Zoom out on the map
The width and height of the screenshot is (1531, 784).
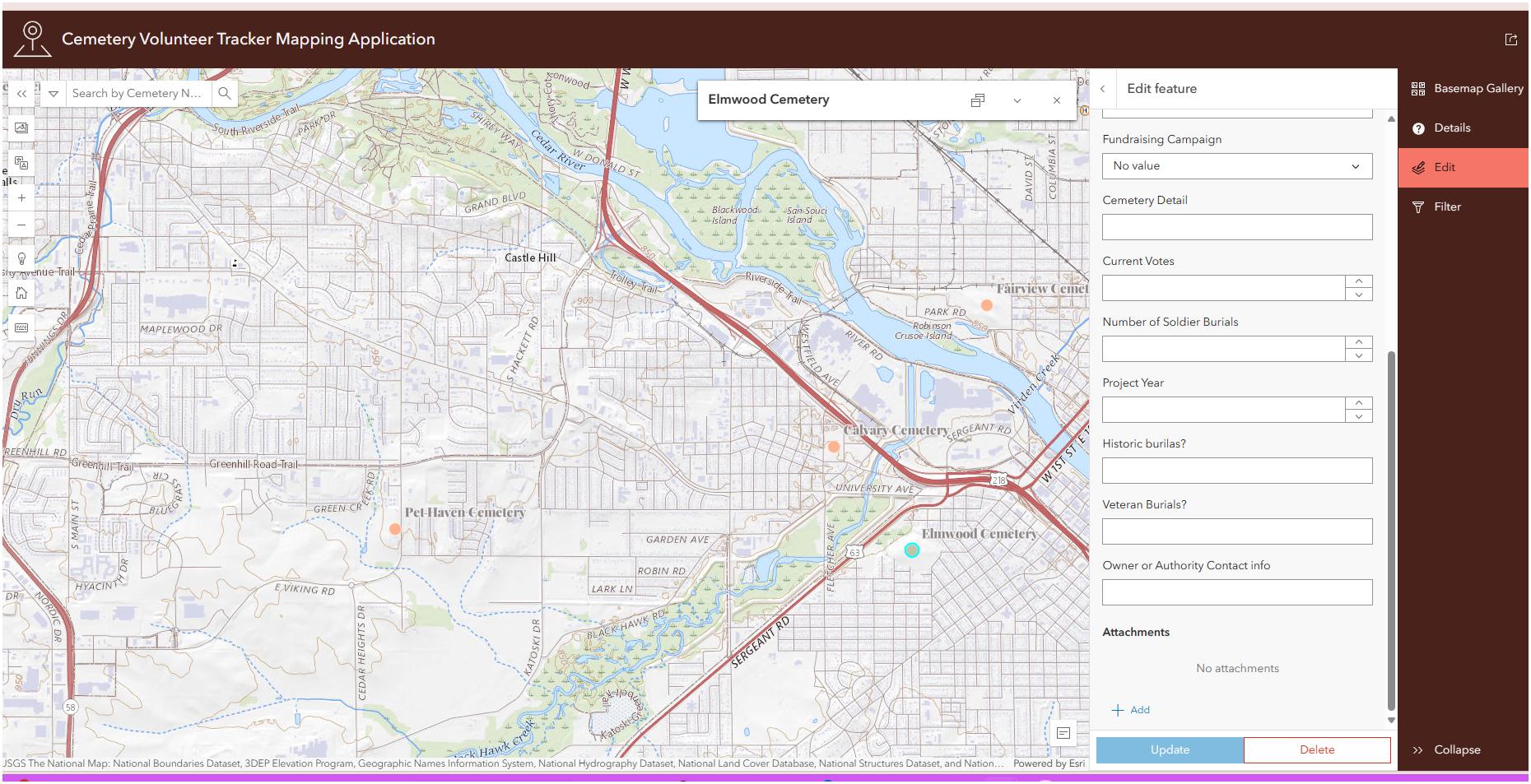(22, 225)
